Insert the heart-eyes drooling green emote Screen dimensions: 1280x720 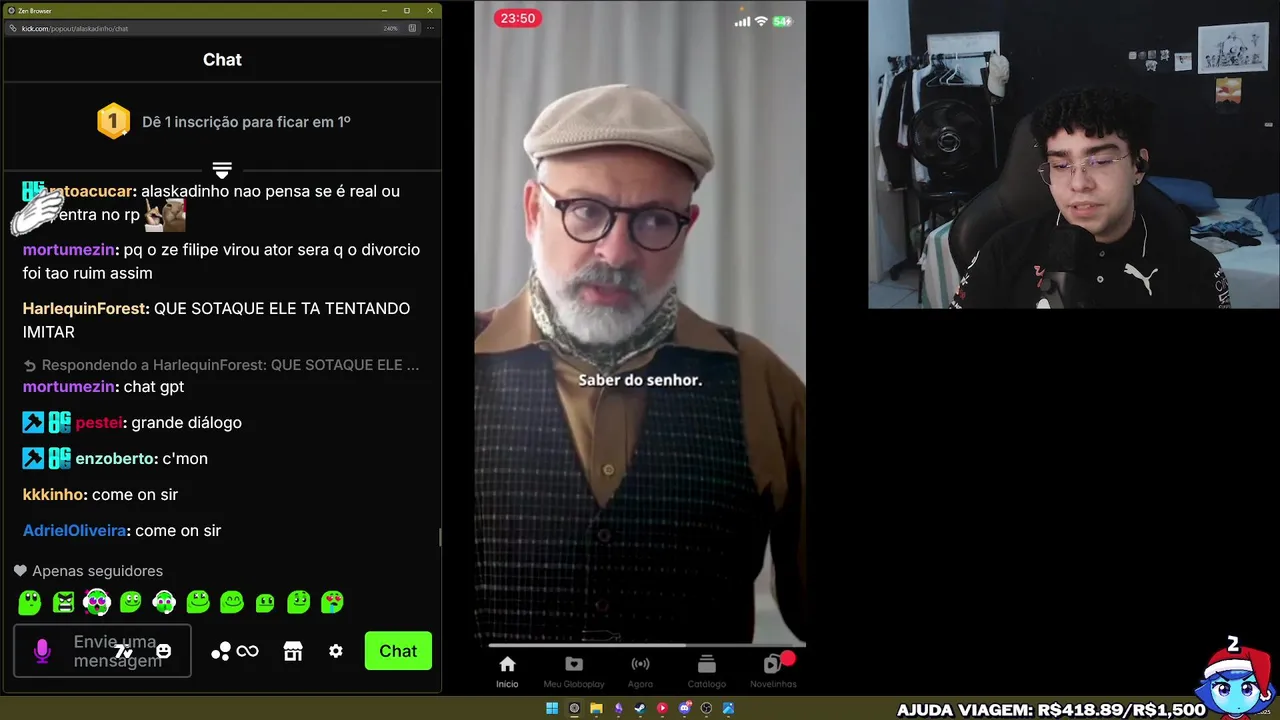pyautogui.click(x=332, y=602)
